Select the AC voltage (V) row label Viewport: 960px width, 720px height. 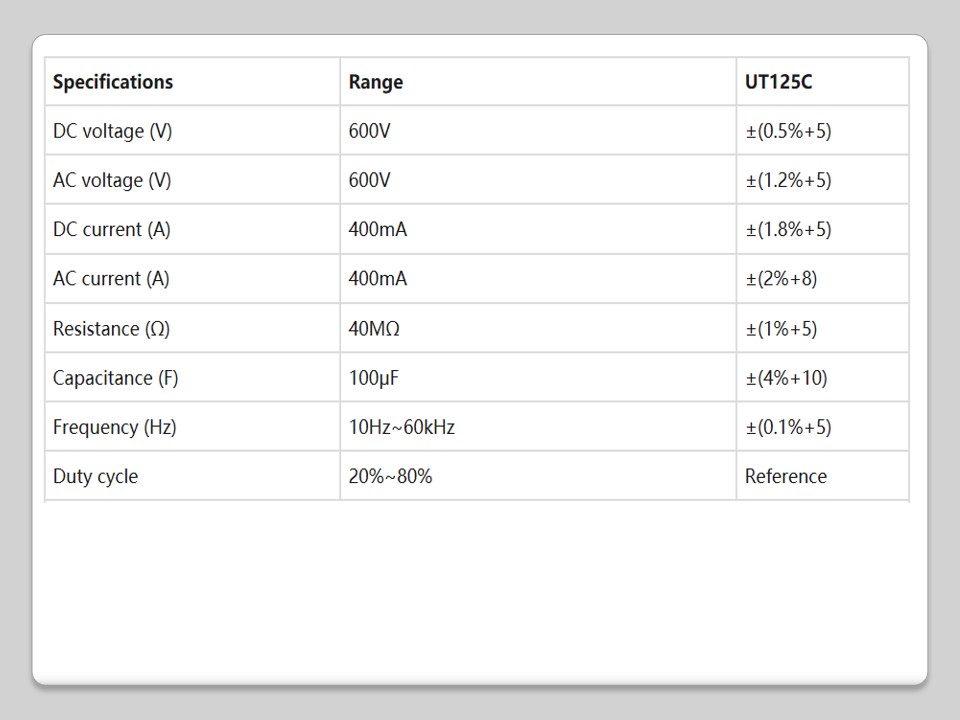point(112,180)
